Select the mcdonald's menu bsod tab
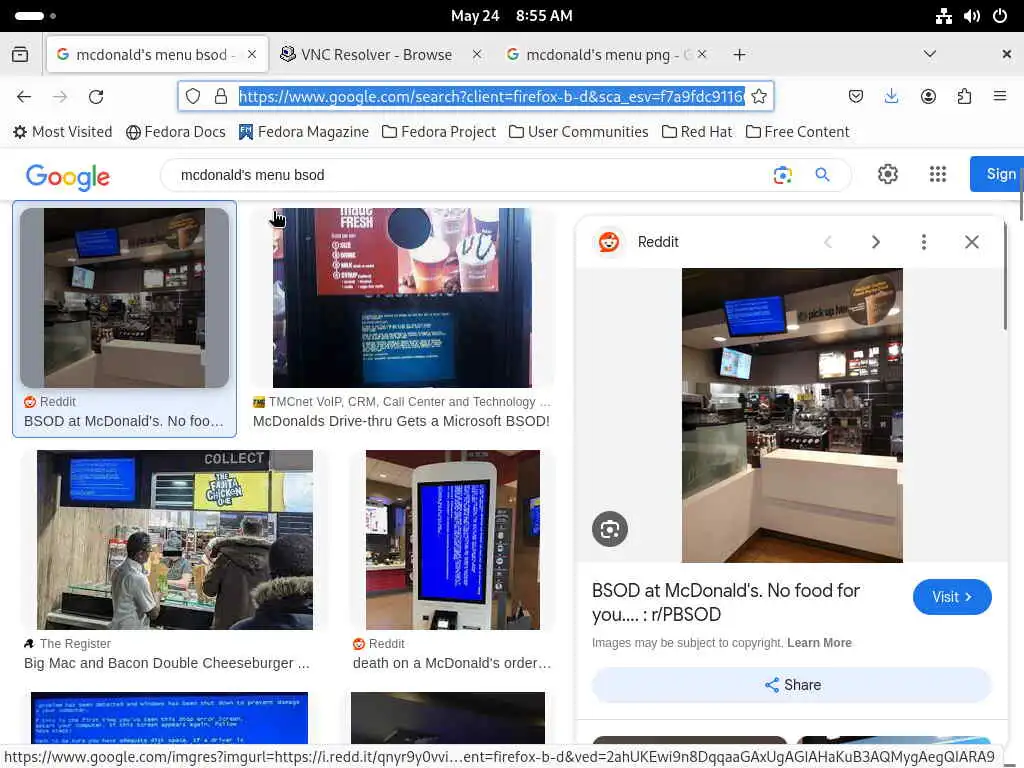 (157, 55)
